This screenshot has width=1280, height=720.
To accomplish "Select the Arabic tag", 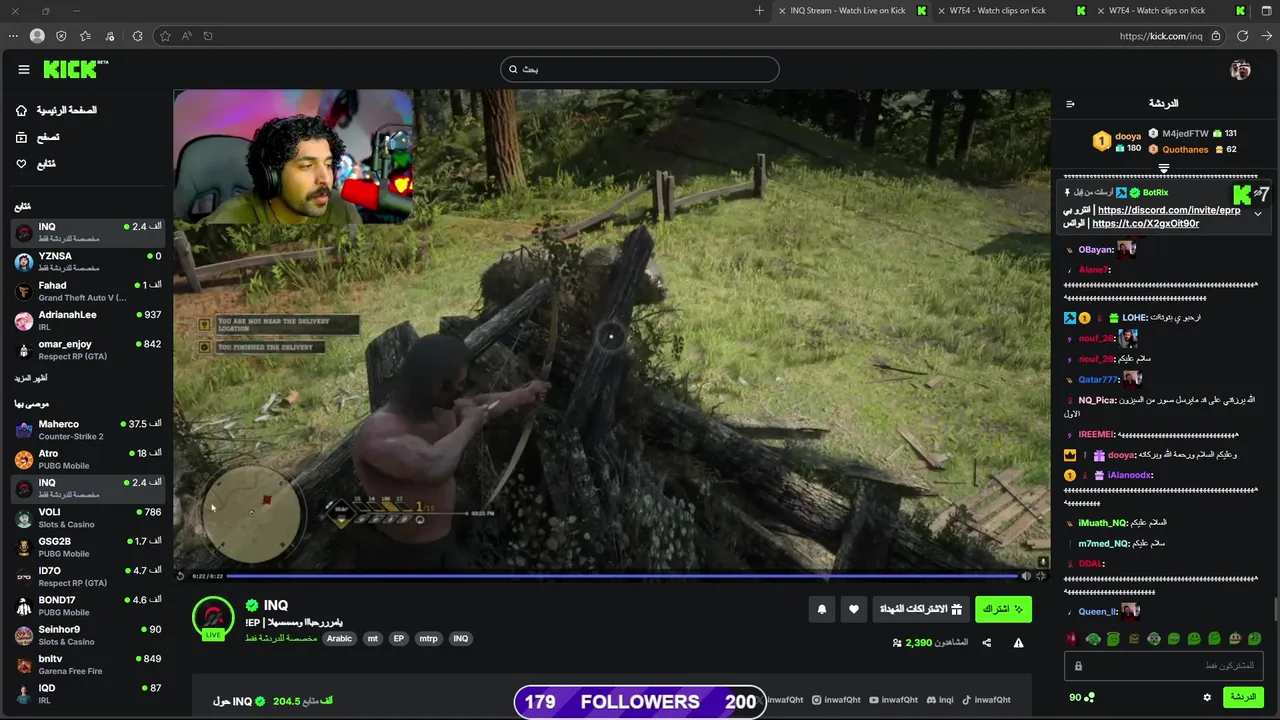I will click(x=339, y=638).
